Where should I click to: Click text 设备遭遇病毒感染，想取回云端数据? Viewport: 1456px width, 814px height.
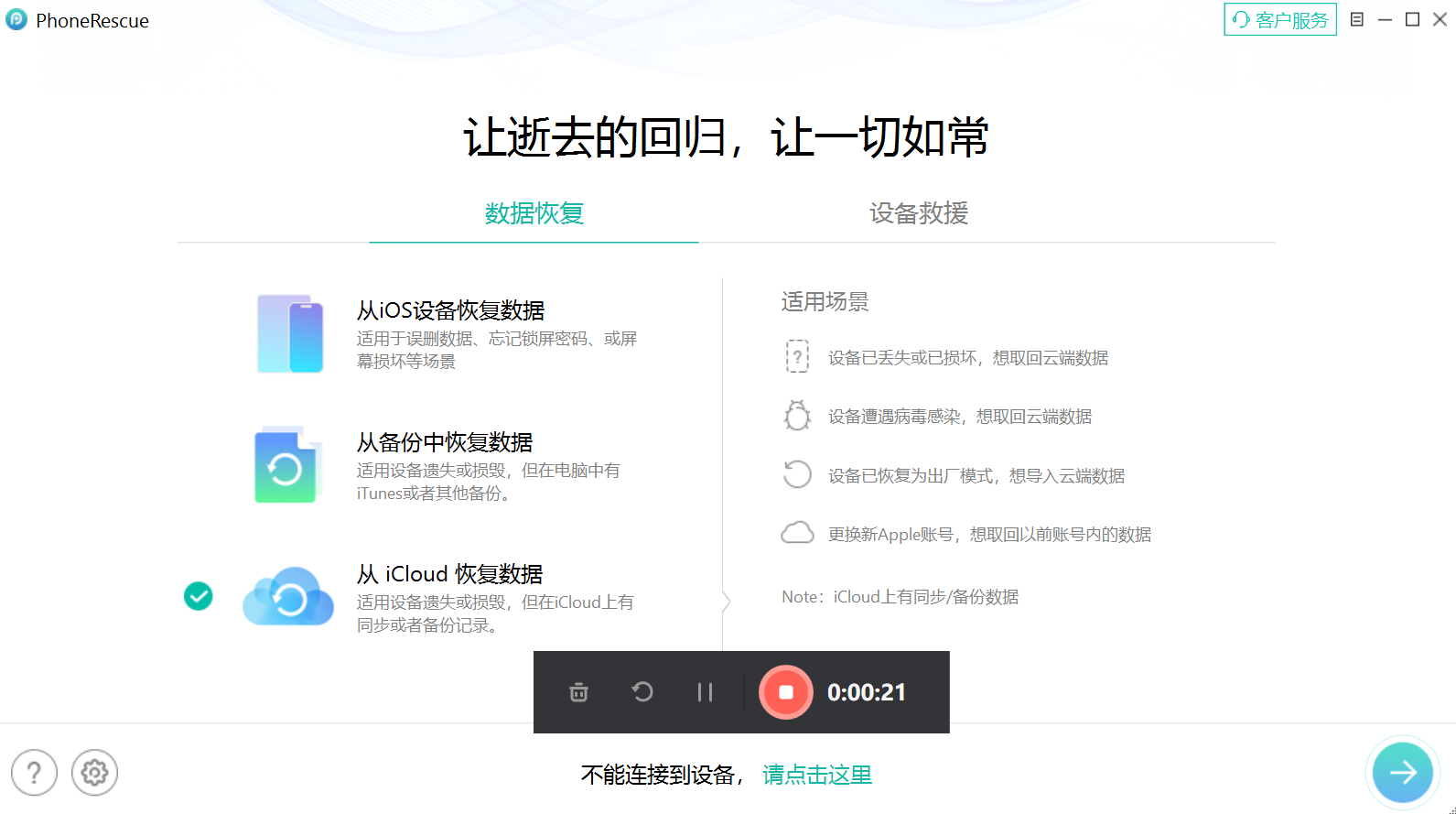pos(960,417)
